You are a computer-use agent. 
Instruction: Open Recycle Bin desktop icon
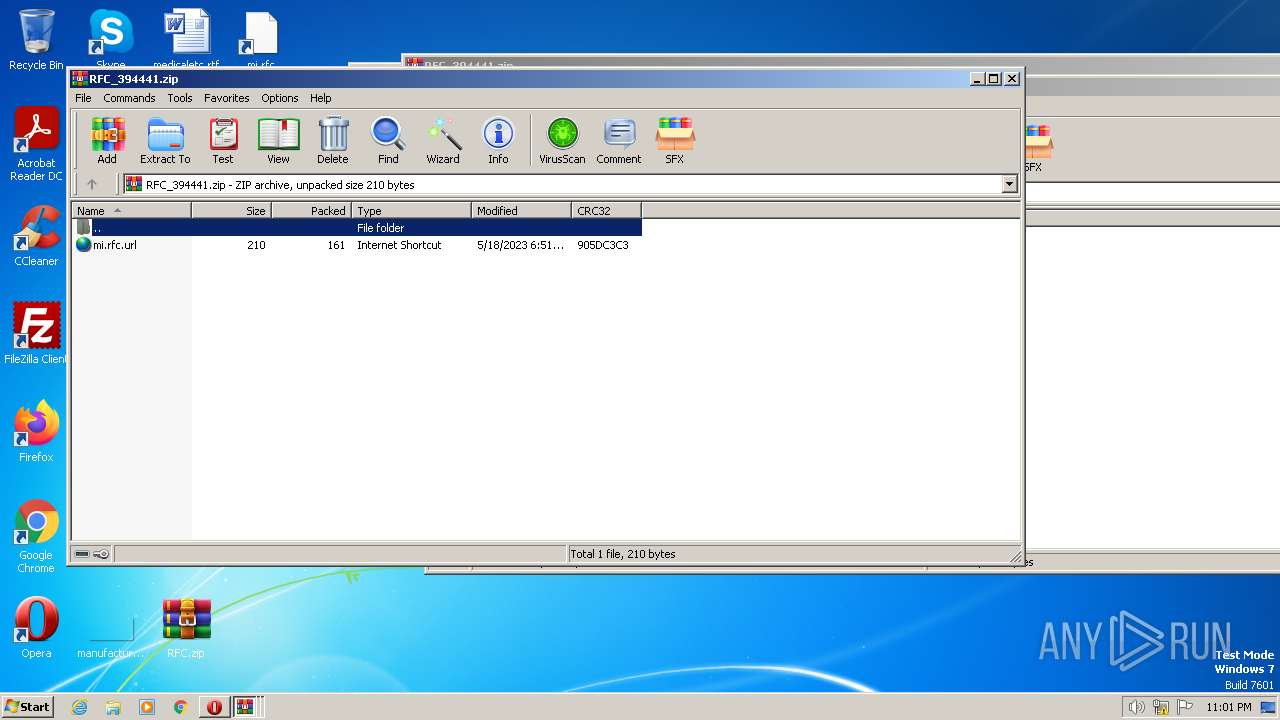[36, 40]
